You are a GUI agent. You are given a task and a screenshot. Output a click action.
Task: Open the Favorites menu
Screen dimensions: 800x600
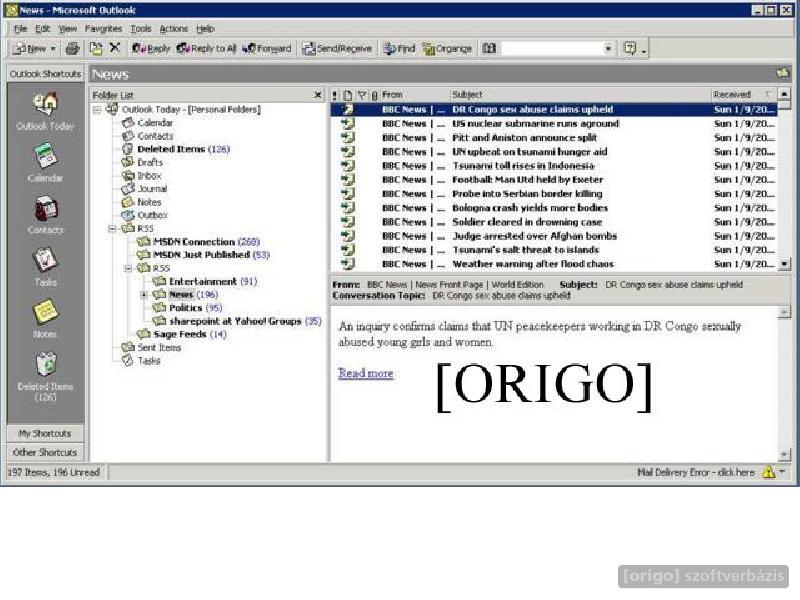point(104,29)
